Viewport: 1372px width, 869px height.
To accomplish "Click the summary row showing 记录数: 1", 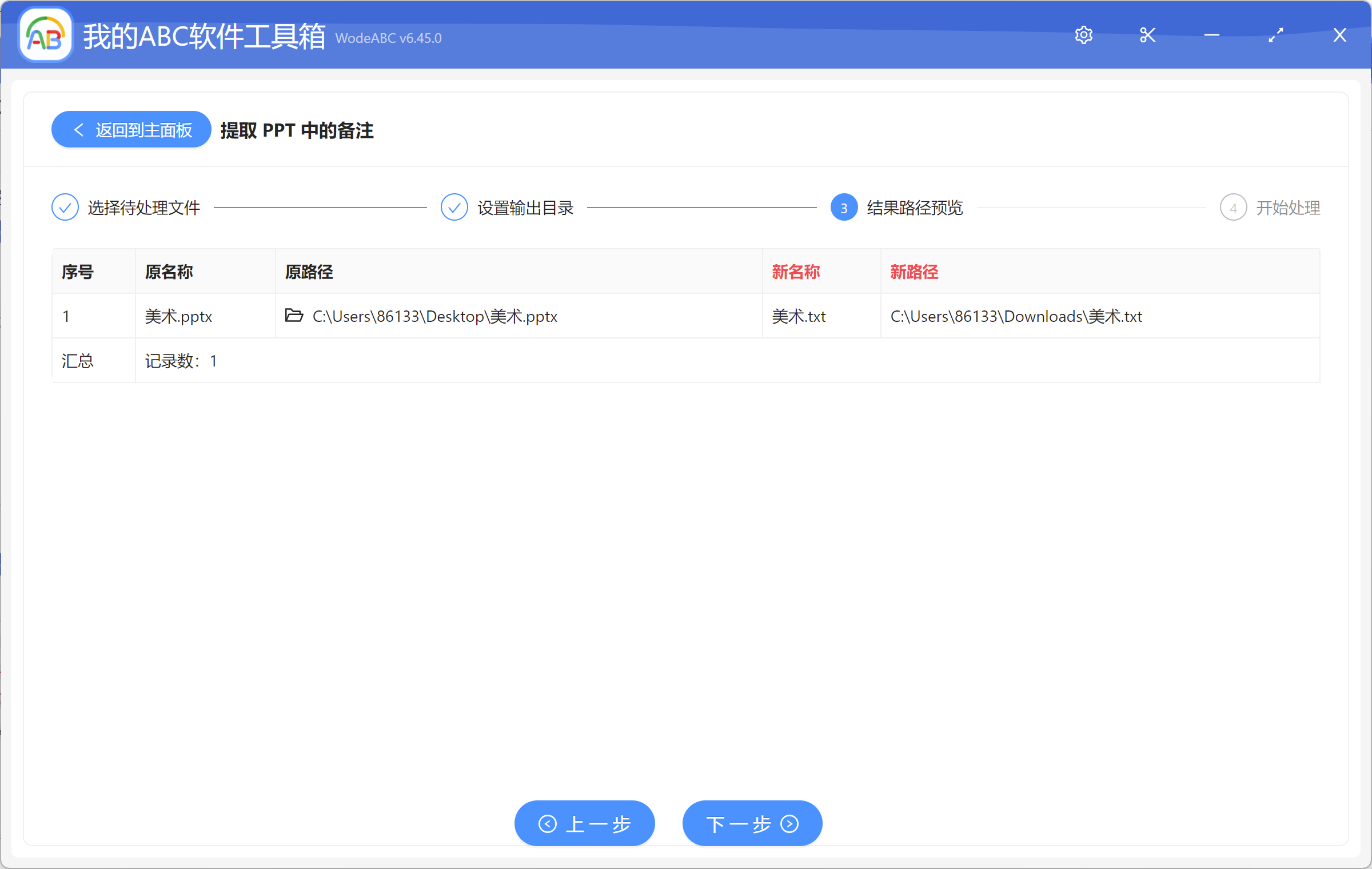I will tap(181, 360).
